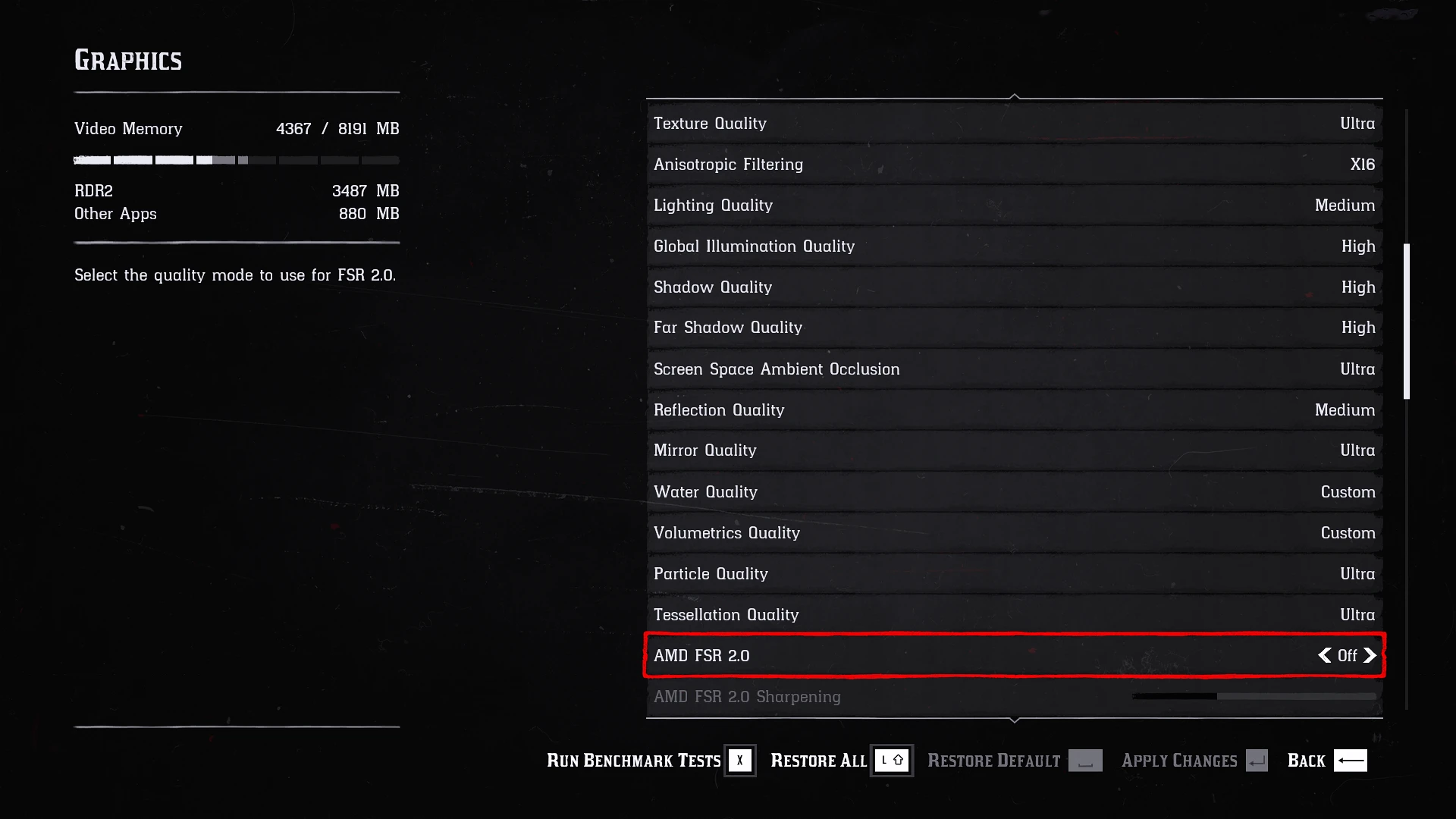1456x819 pixels.
Task: Click Restore All settings icon
Action: pyautogui.click(x=891, y=760)
